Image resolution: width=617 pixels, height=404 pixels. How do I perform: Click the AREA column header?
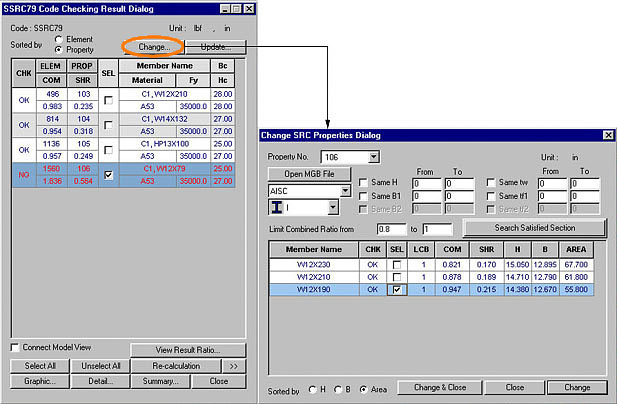577,249
